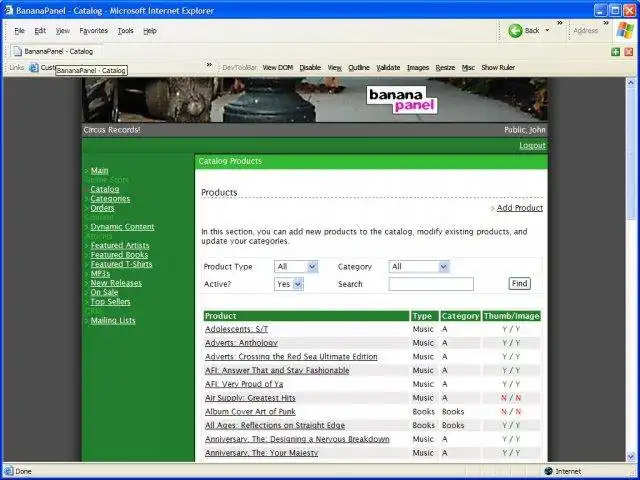Open product AFI: Very Proud of Ya

pyautogui.click(x=244, y=384)
